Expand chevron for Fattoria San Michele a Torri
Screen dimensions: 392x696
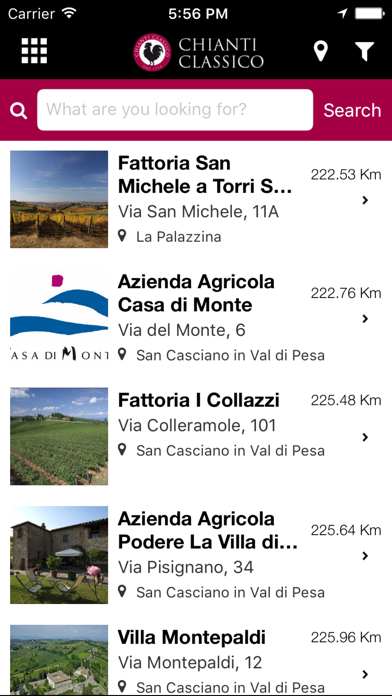coord(365,200)
